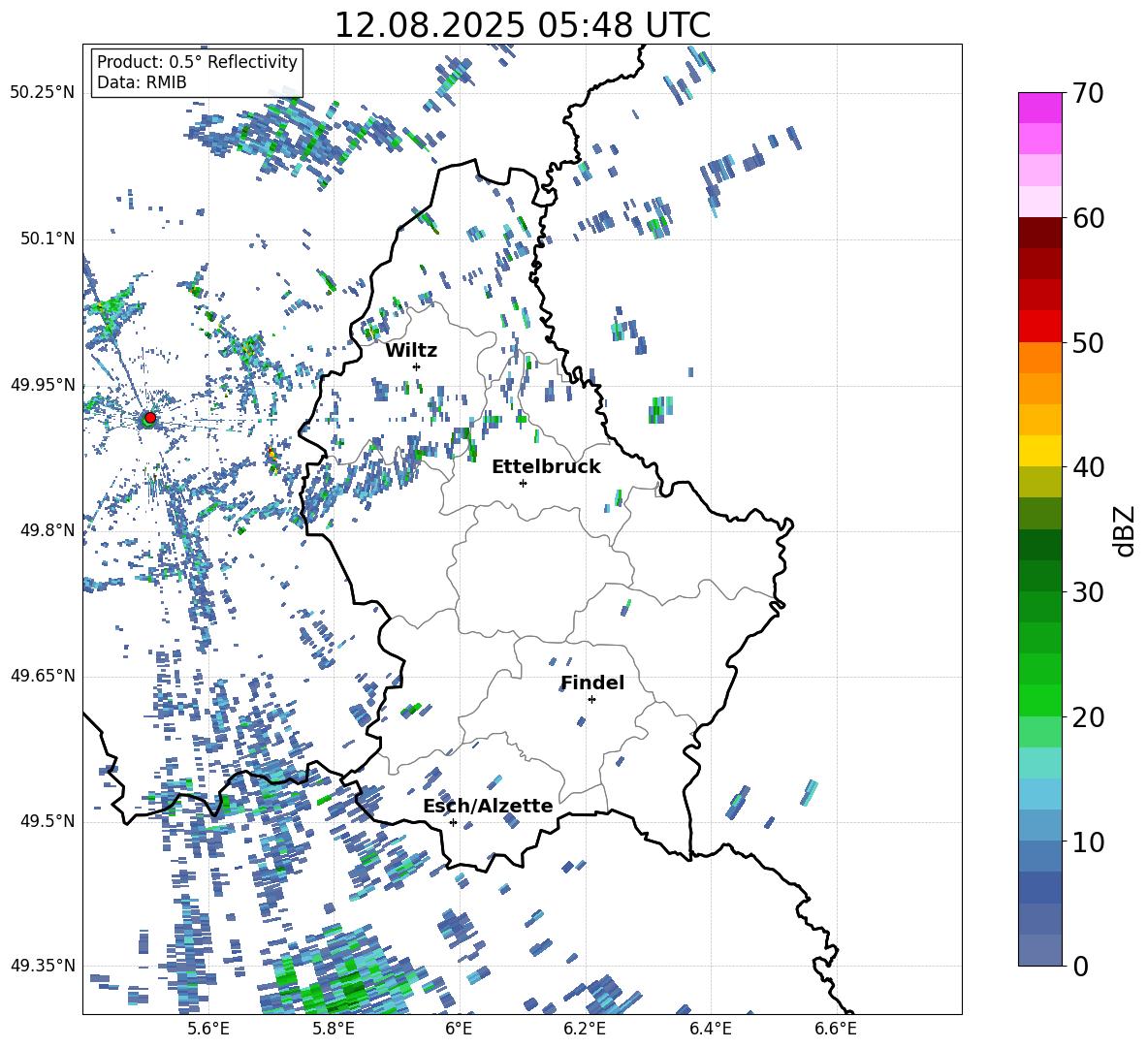Click the 6.4°E longitude label
The image size is (1148, 1048).
click(710, 1029)
